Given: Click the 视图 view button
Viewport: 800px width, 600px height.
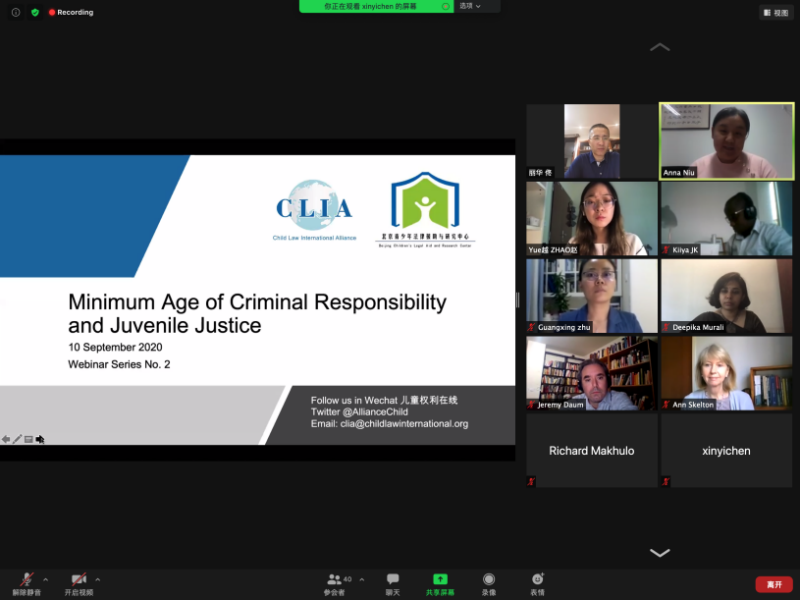Looking at the screenshot, I should click(x=776, y=12).
